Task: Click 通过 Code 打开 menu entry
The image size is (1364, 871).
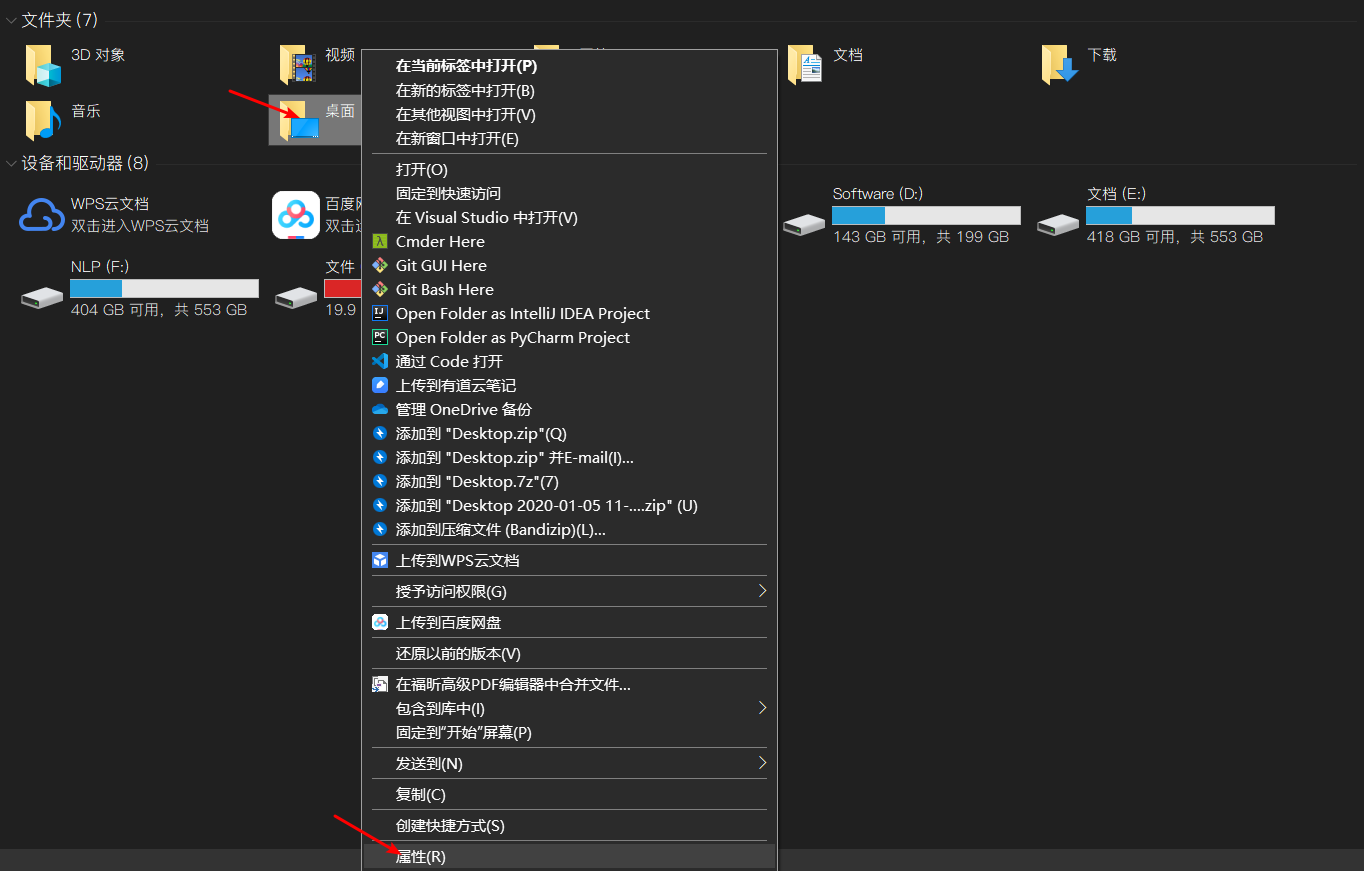Action: click(449, 361)
